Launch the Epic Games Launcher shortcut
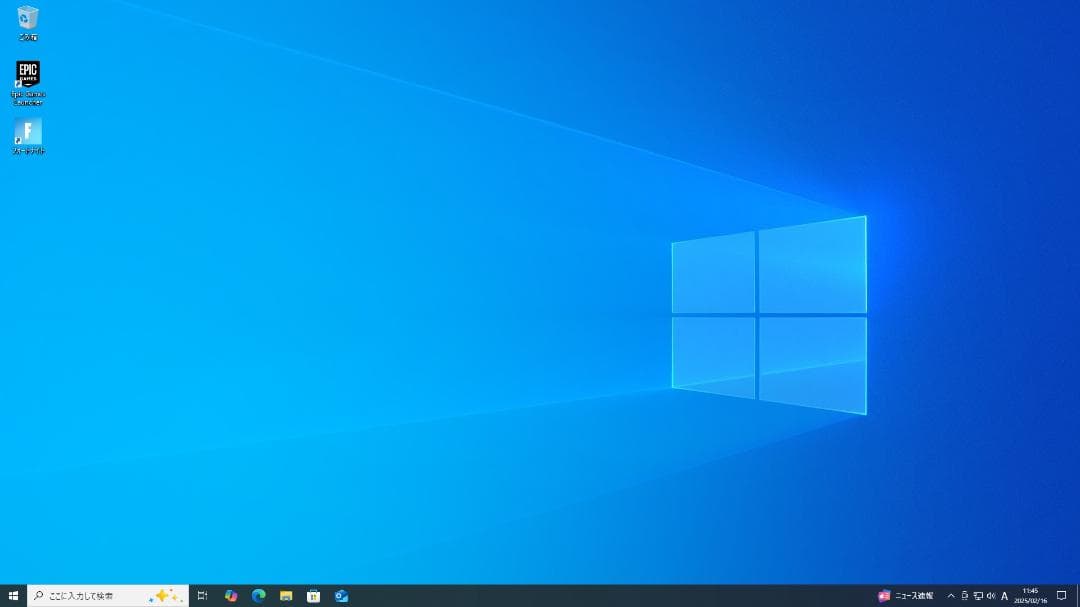This screenshot has width=1080, height=607. [x=28, y=78]
